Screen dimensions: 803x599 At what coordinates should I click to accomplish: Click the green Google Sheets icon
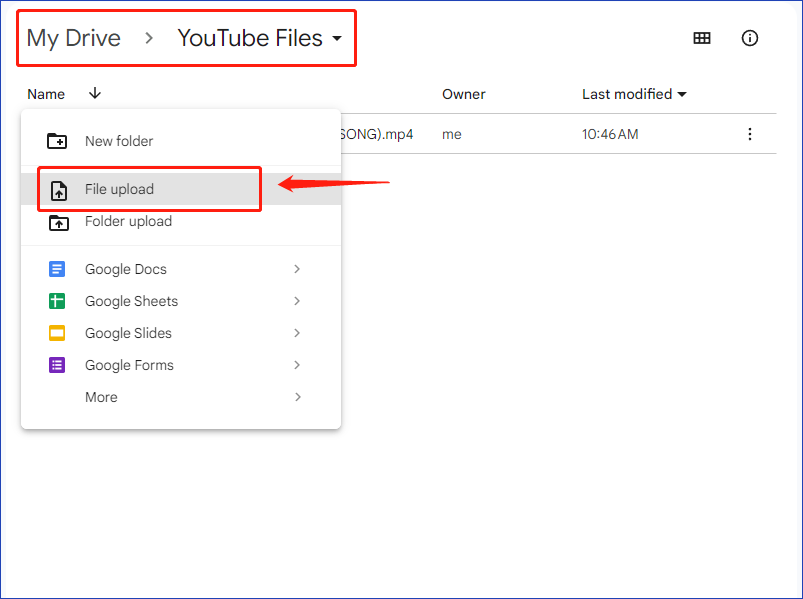(57, 301)
